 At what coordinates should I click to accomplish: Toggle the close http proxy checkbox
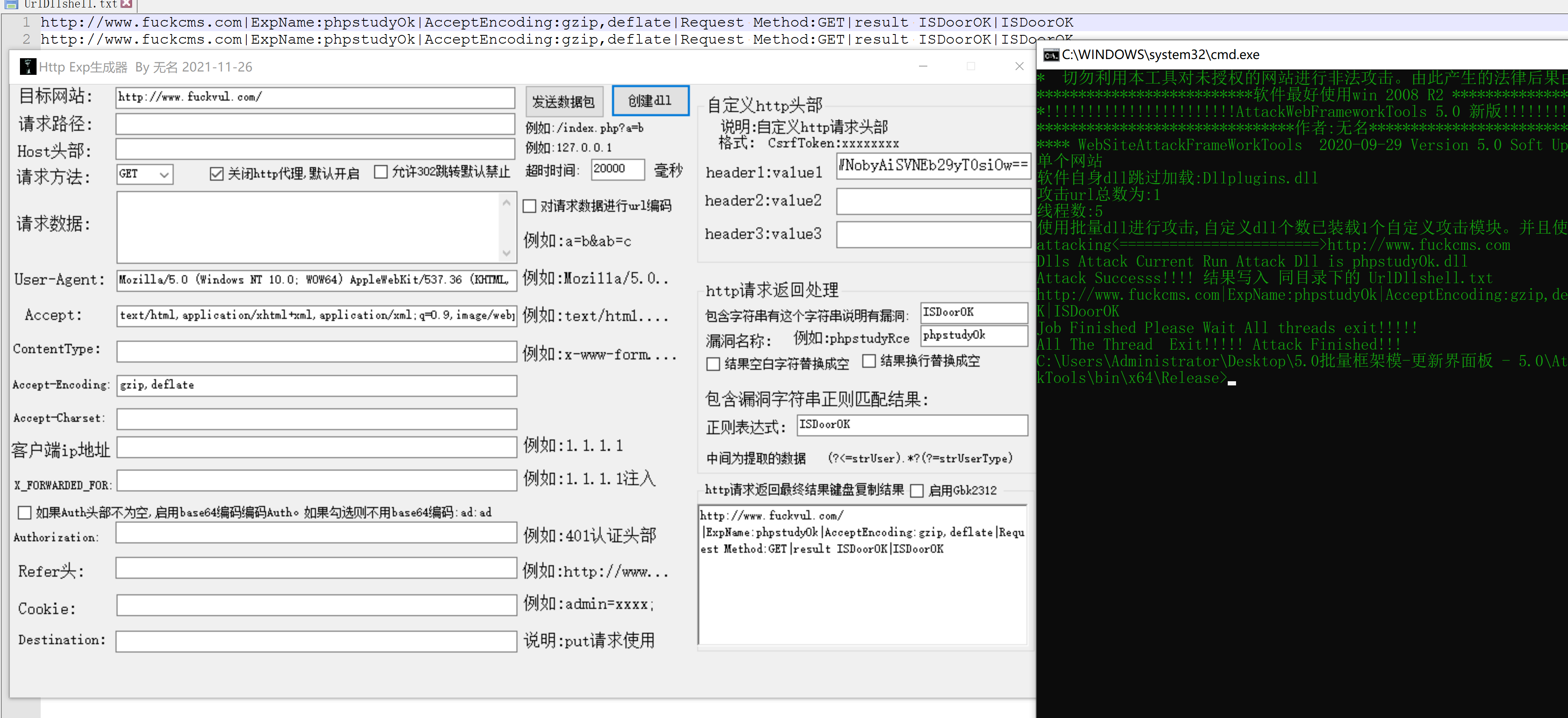tap(216, 173)
